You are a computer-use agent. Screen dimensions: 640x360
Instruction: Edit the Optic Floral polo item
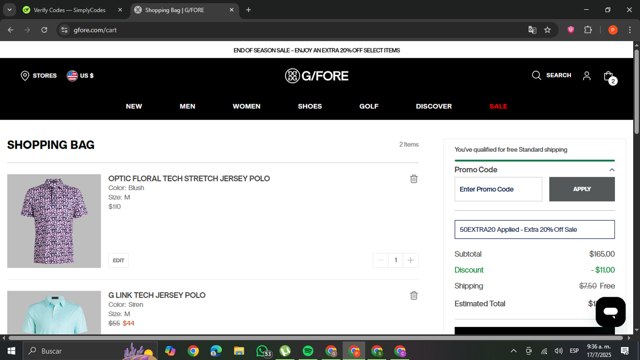click(x=118, y=260)
